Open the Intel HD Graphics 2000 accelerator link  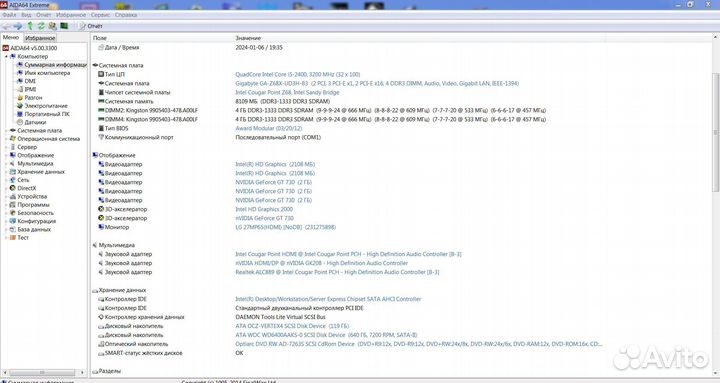tap(264, 209)
